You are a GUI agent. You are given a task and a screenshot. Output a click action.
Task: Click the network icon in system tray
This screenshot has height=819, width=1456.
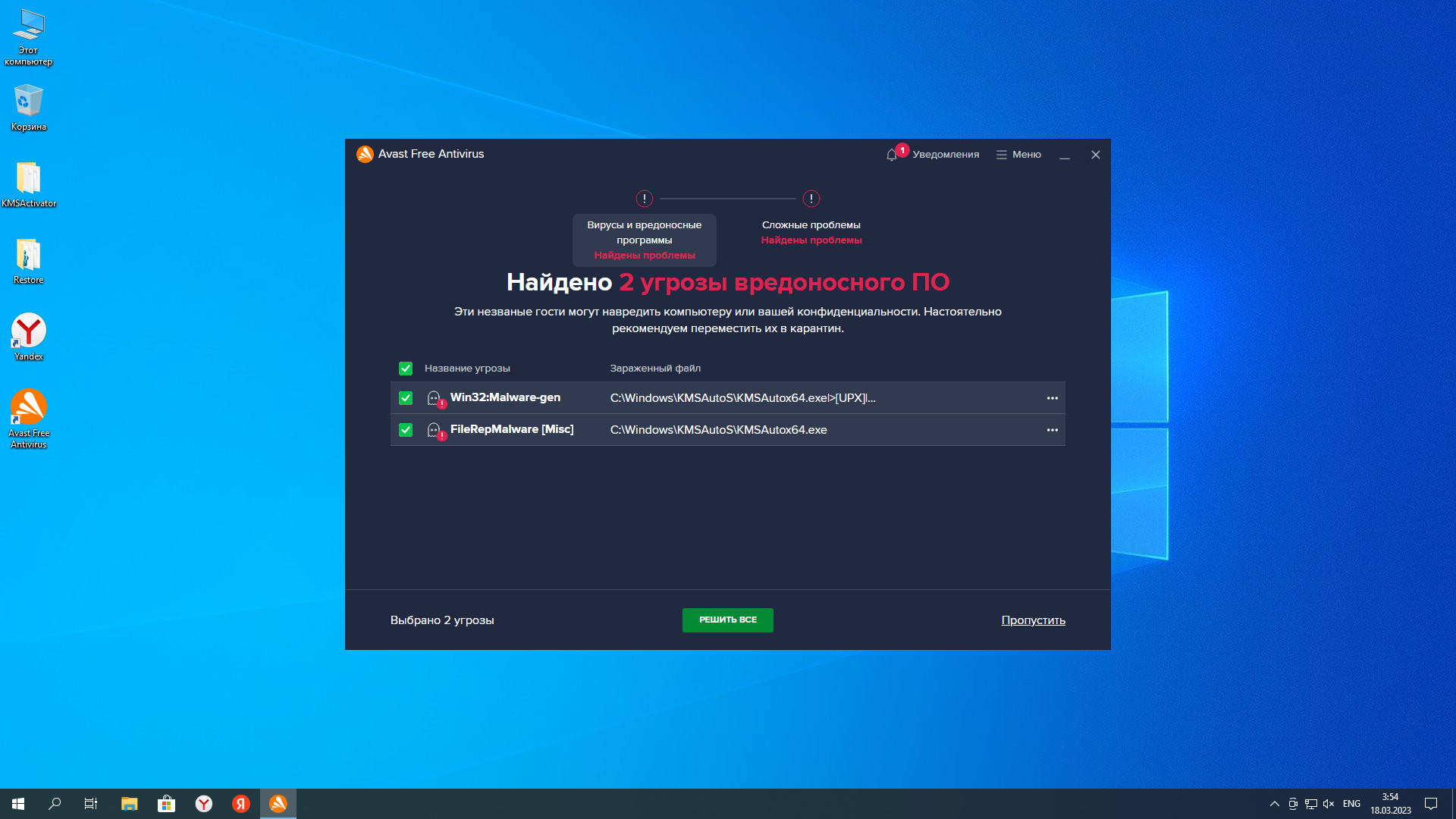click(1311, 804)
